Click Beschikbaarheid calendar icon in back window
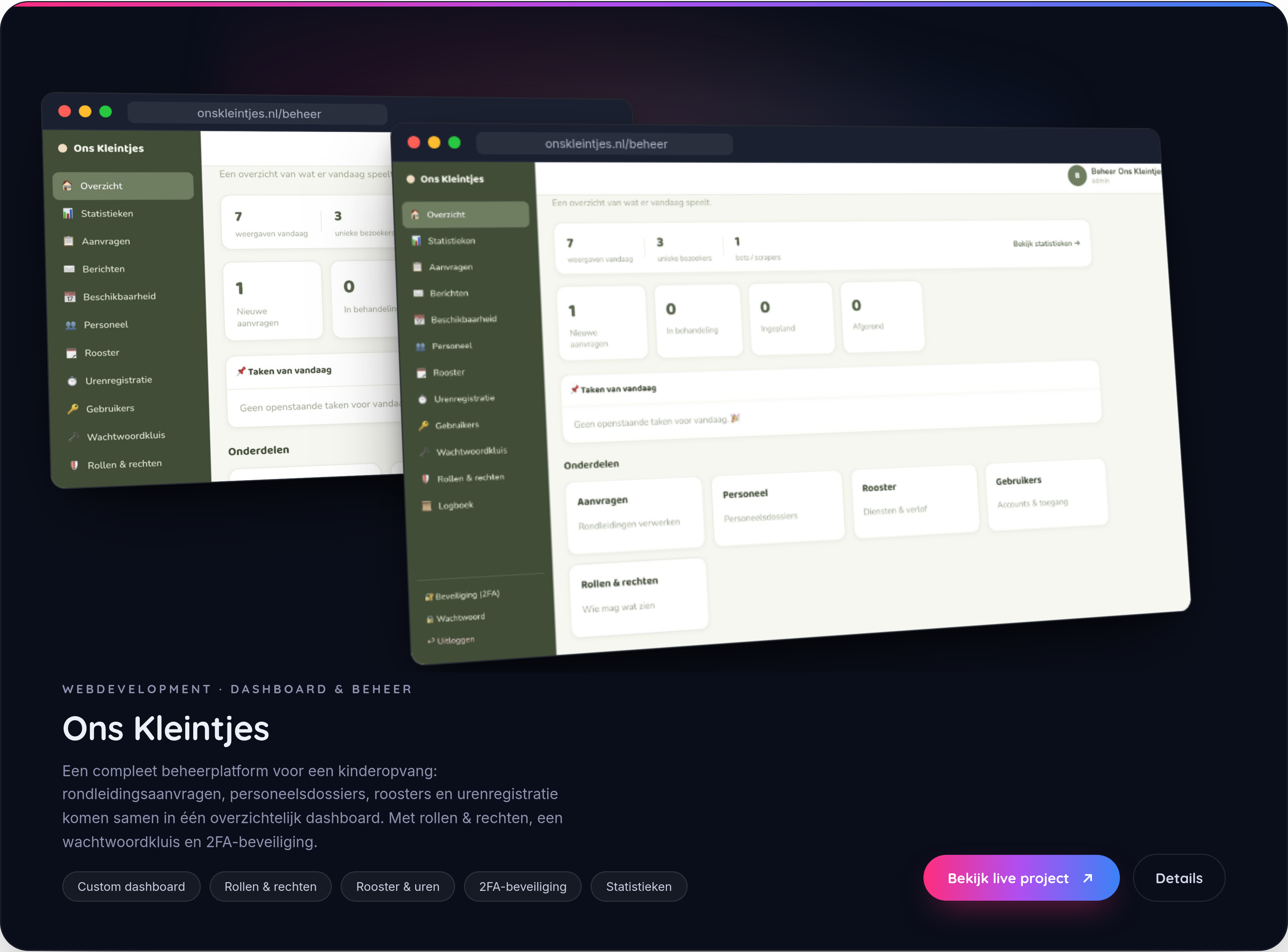 [70, 297]
